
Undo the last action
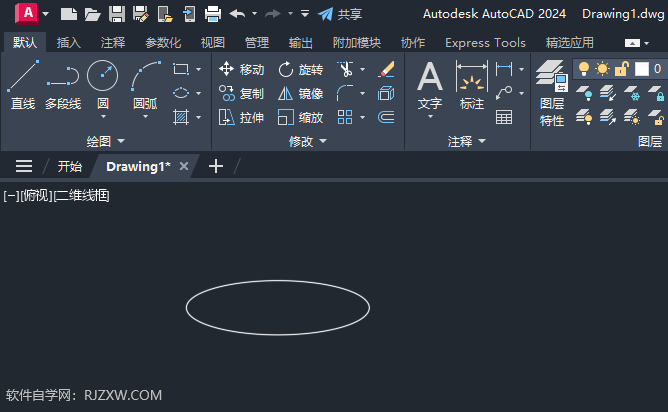237,14
